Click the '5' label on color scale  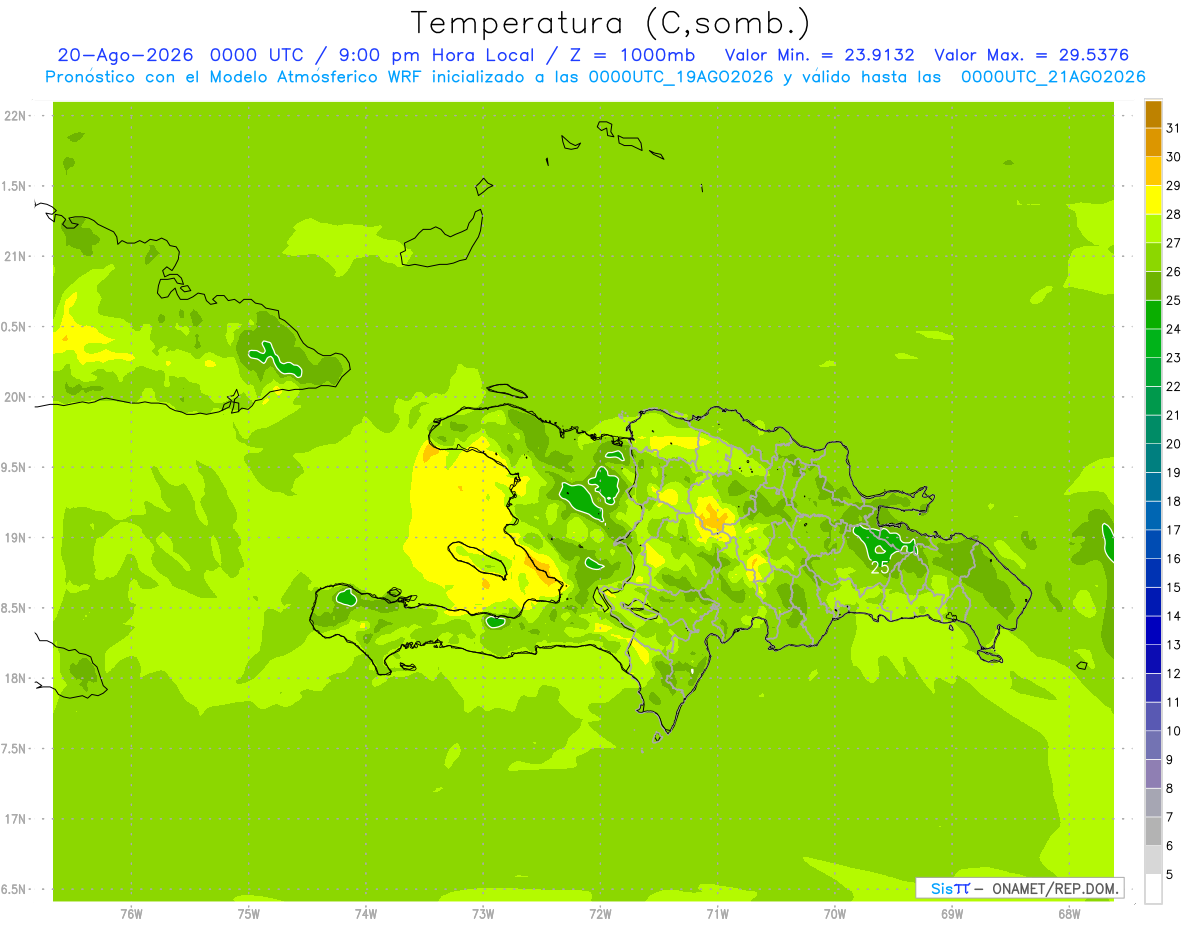pos(1169,875)
